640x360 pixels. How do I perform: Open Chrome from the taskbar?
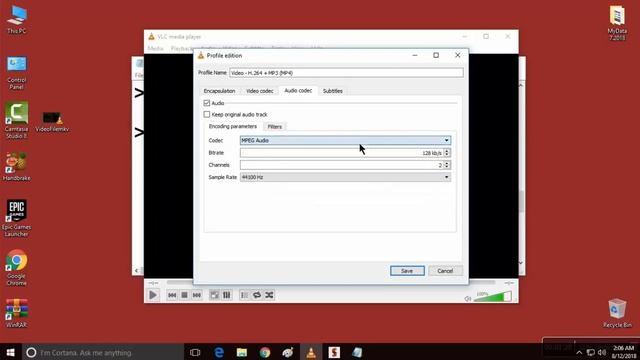point(264,352)
